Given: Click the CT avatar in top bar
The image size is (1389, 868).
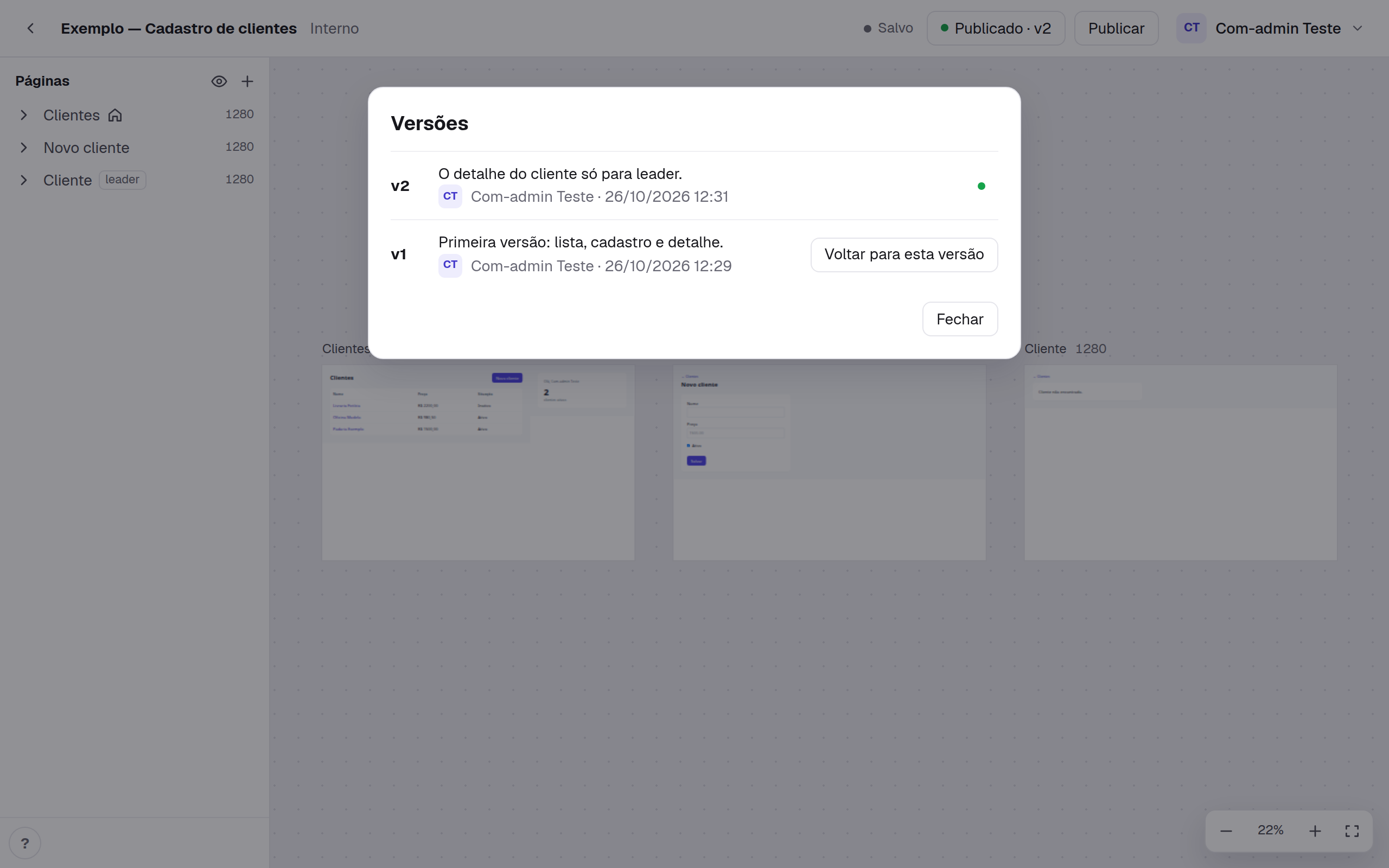Looking at the screenshot, I should coord(1192,28).
